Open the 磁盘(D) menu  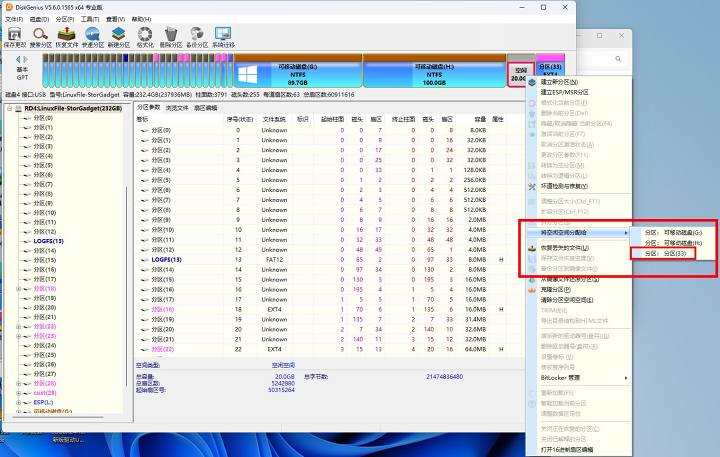pyautogui.click(x=39, y=19)
